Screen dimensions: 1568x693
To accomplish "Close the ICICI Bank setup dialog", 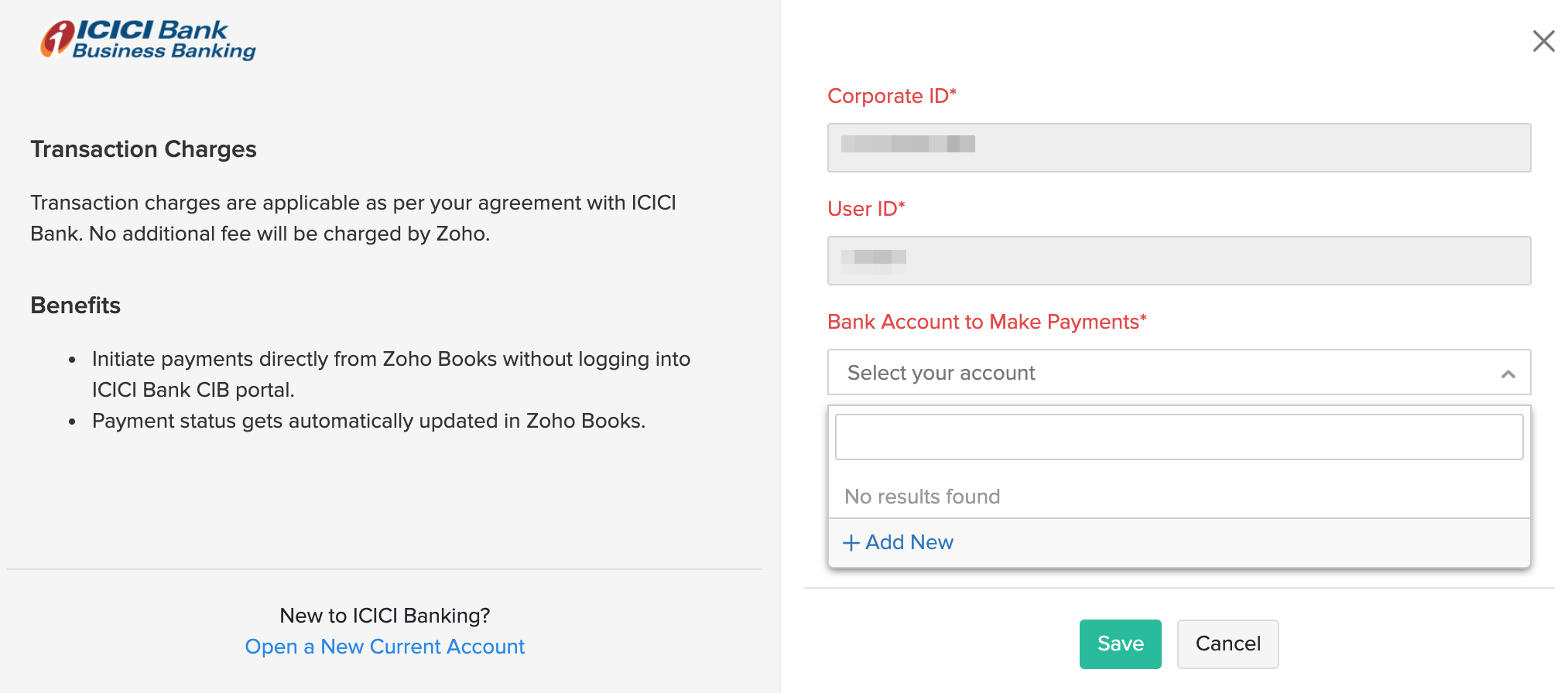I will pyautogui.click(x=1543, y=41).
